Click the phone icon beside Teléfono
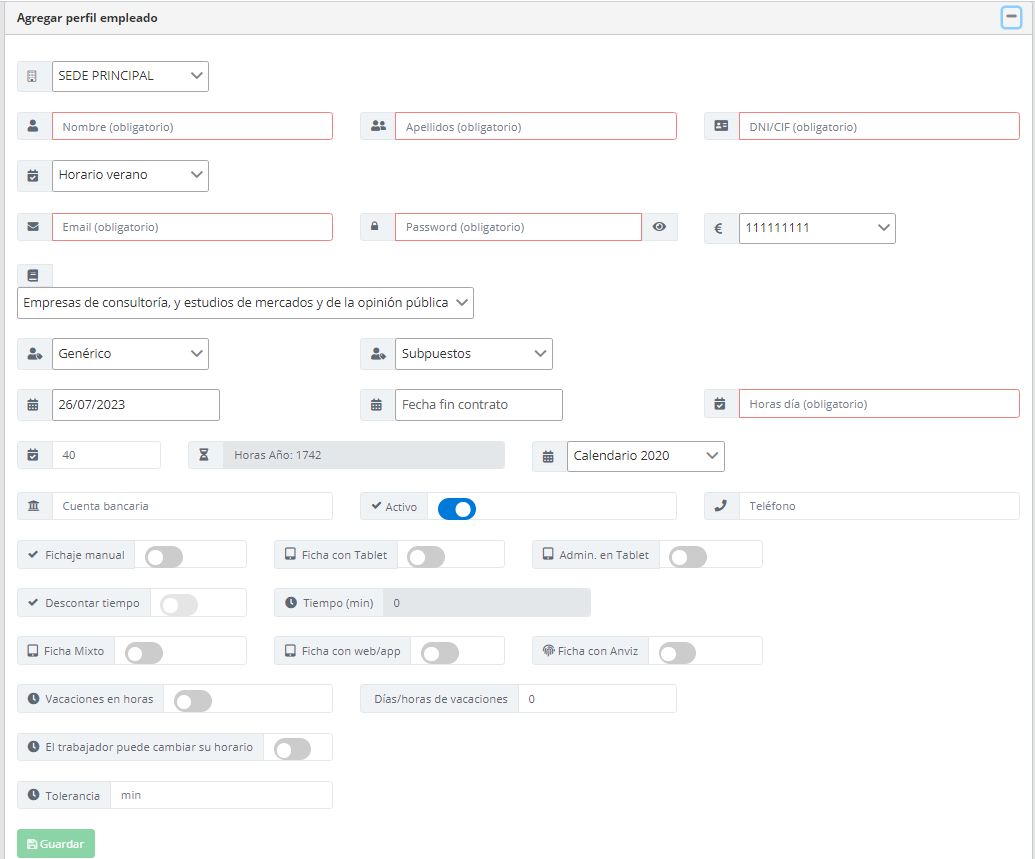The width and height of the screenshot is (1035, 859). click(x=720, y=506)
